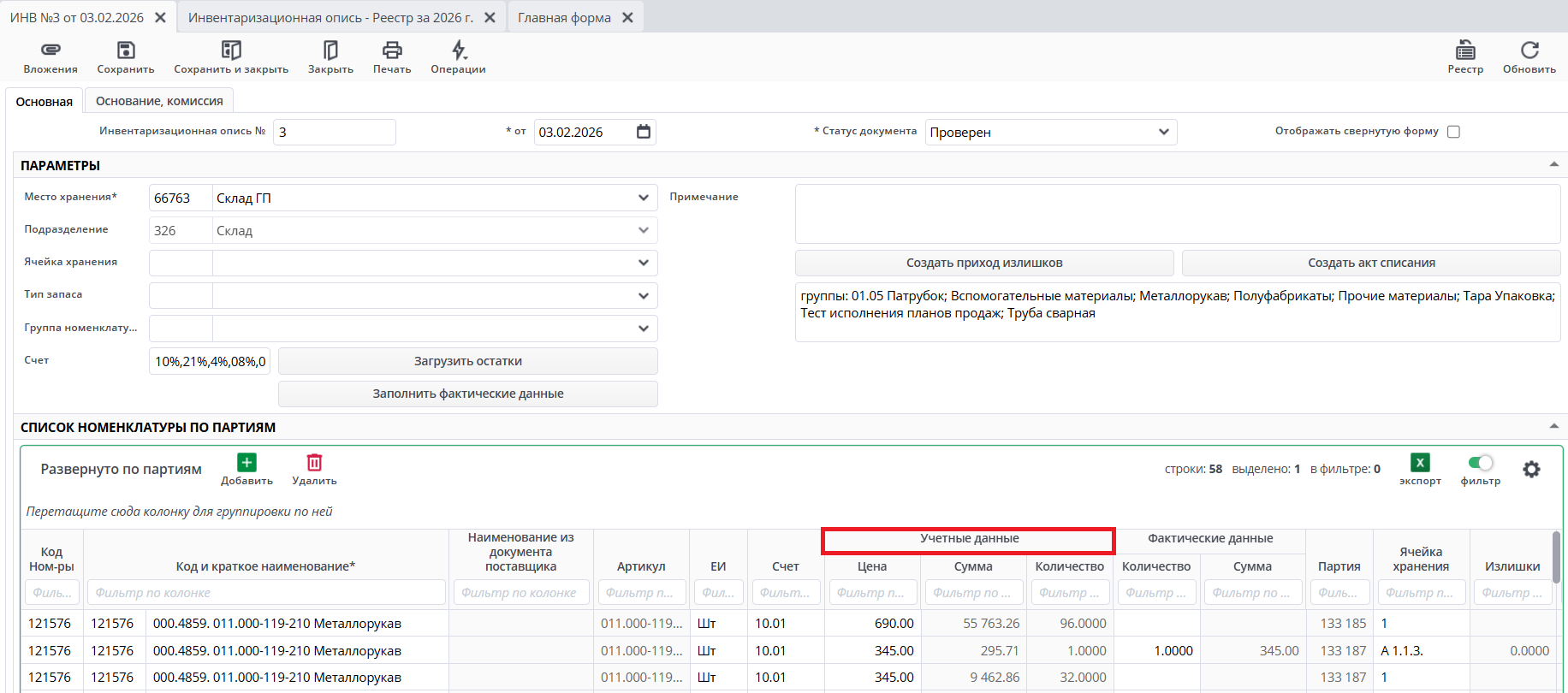Switch to the Главная форма tab

(564, 18)
